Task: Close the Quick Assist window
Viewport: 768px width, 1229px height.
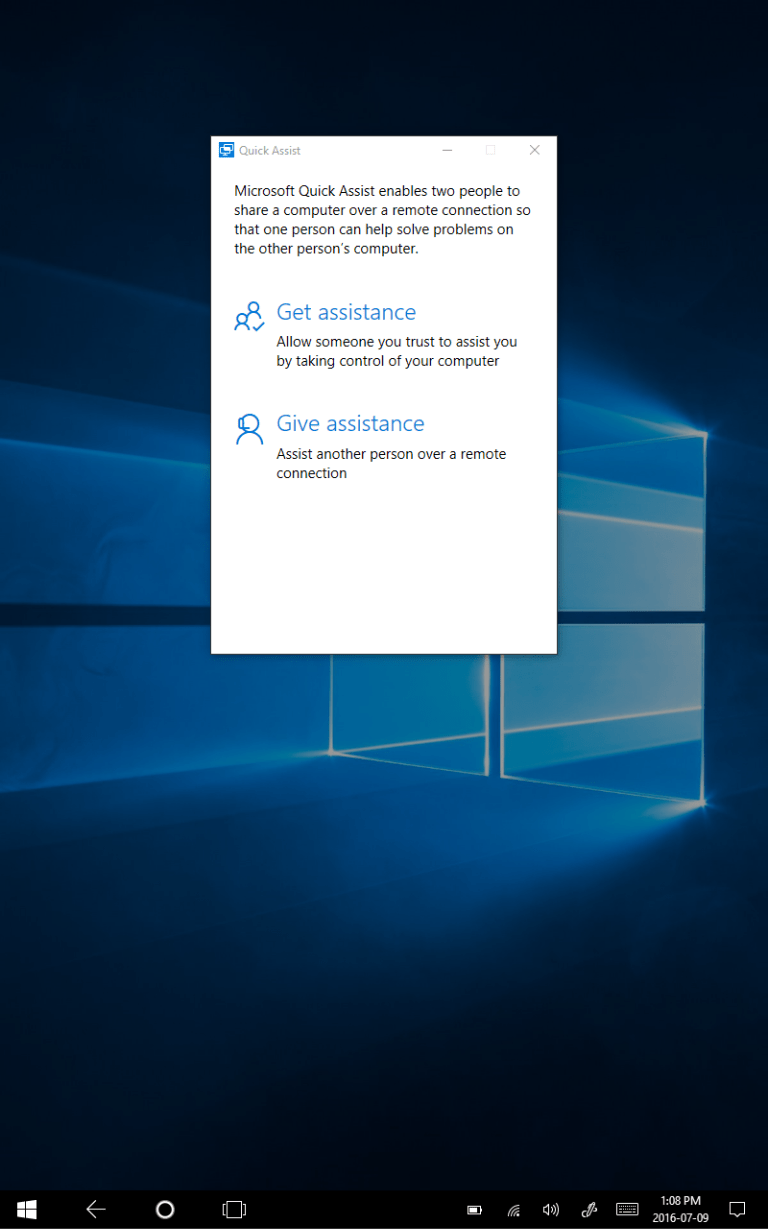Action: pos(534,150)
